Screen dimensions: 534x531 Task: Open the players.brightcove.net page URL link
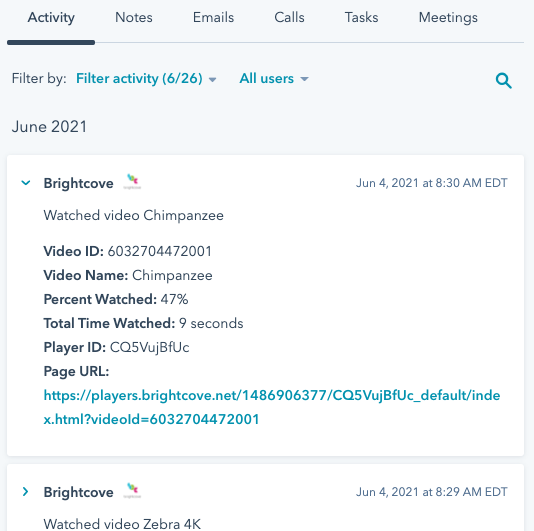[272, 407]
